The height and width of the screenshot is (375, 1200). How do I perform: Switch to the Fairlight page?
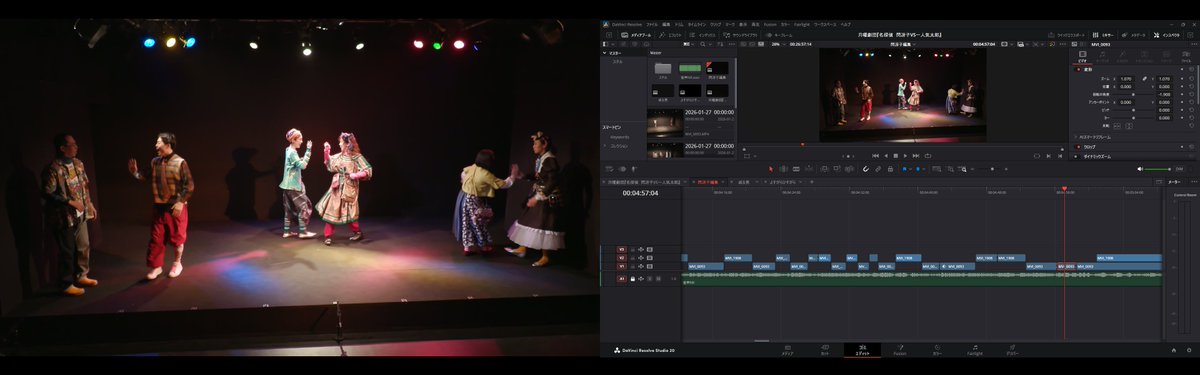(x=975, y=350)
